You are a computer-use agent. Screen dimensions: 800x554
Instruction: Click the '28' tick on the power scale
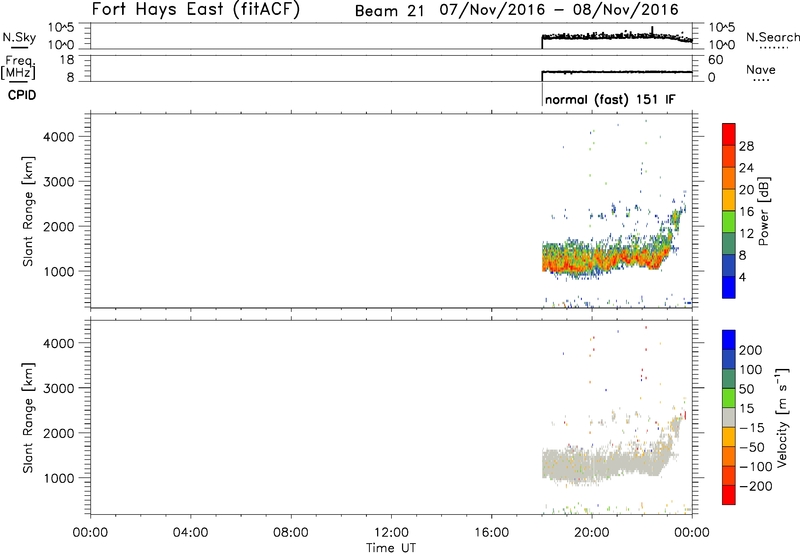pyautogui.click(x=746, y=146)
